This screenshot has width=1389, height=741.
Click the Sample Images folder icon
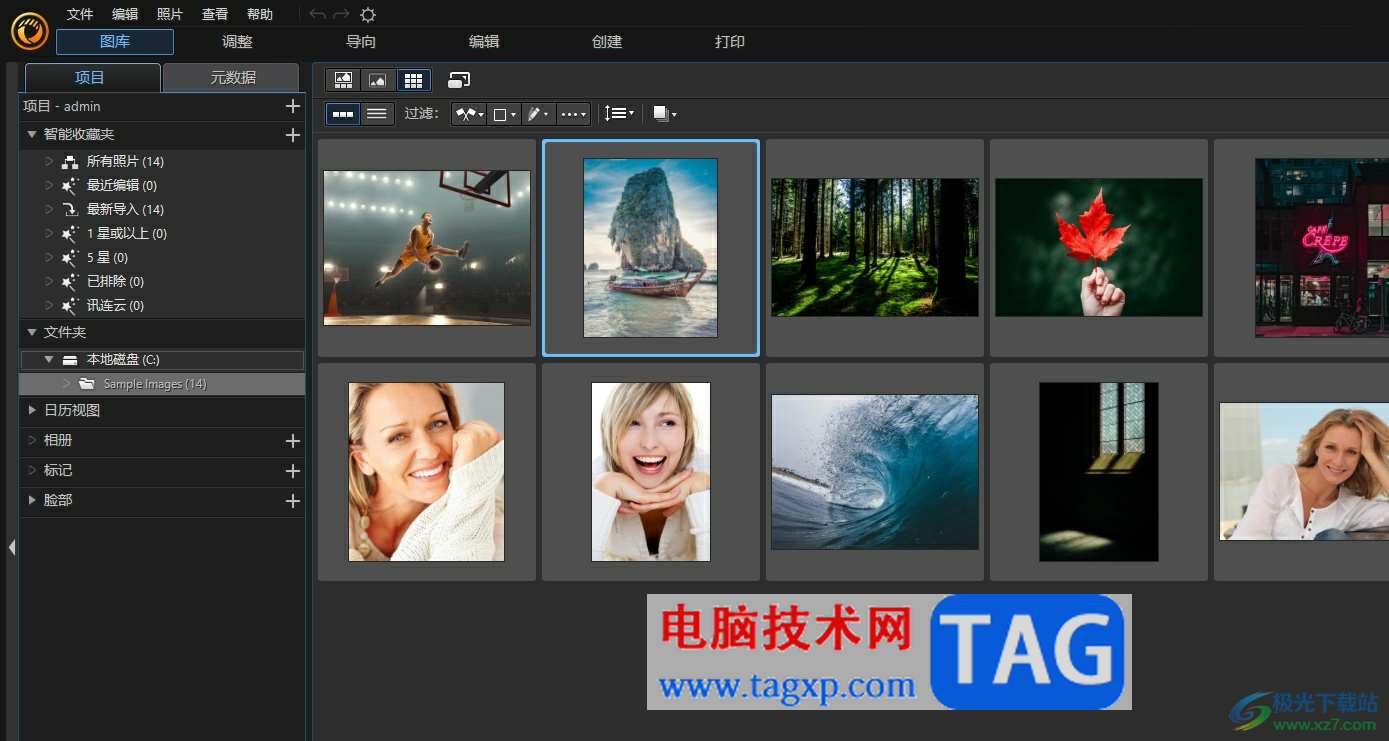point(87,384)
